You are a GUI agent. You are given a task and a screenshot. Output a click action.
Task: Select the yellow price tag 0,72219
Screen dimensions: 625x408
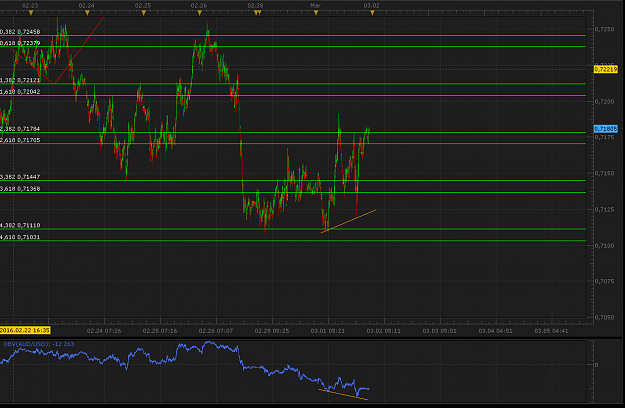605,69
